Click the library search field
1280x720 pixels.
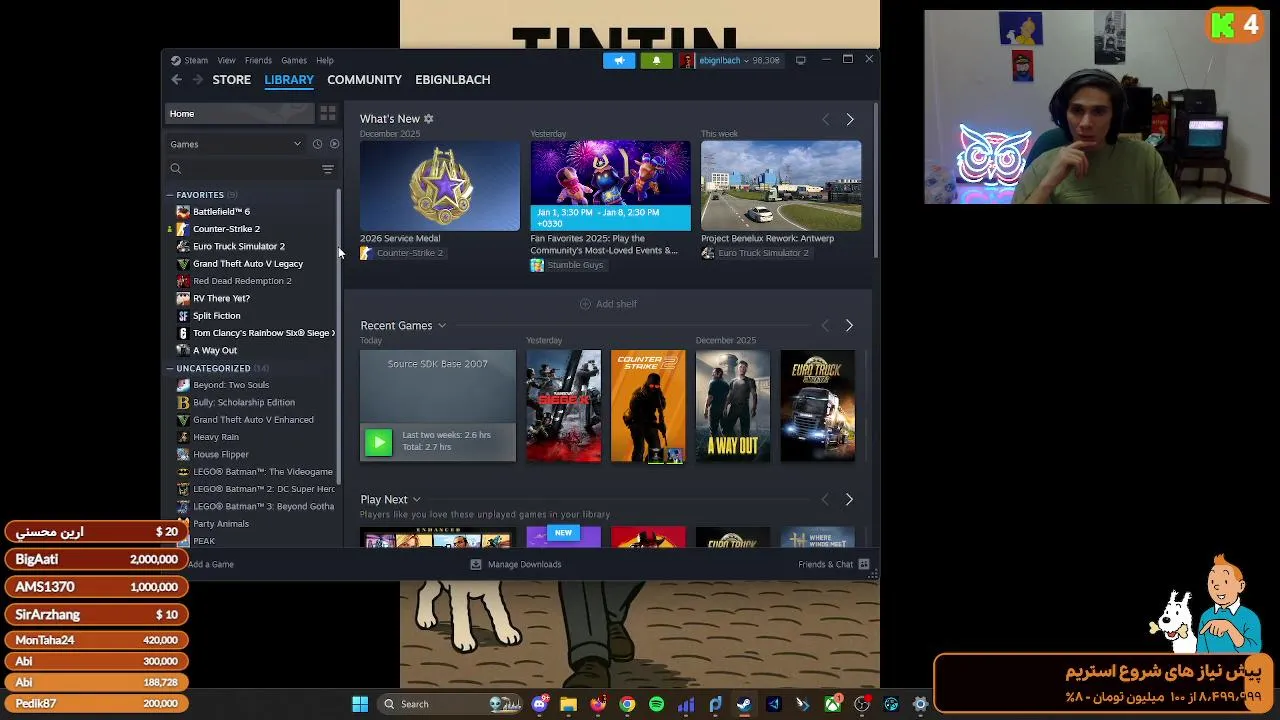[x=243, y=169]
